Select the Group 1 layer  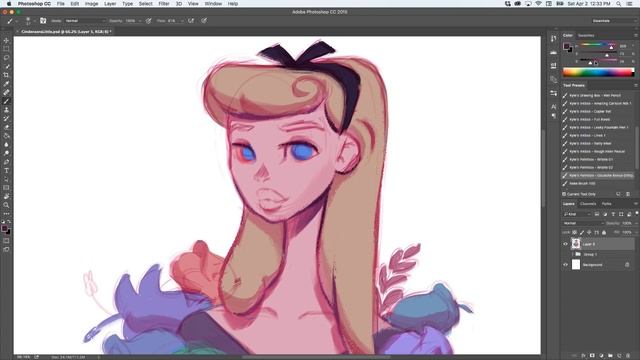point(598,254)
